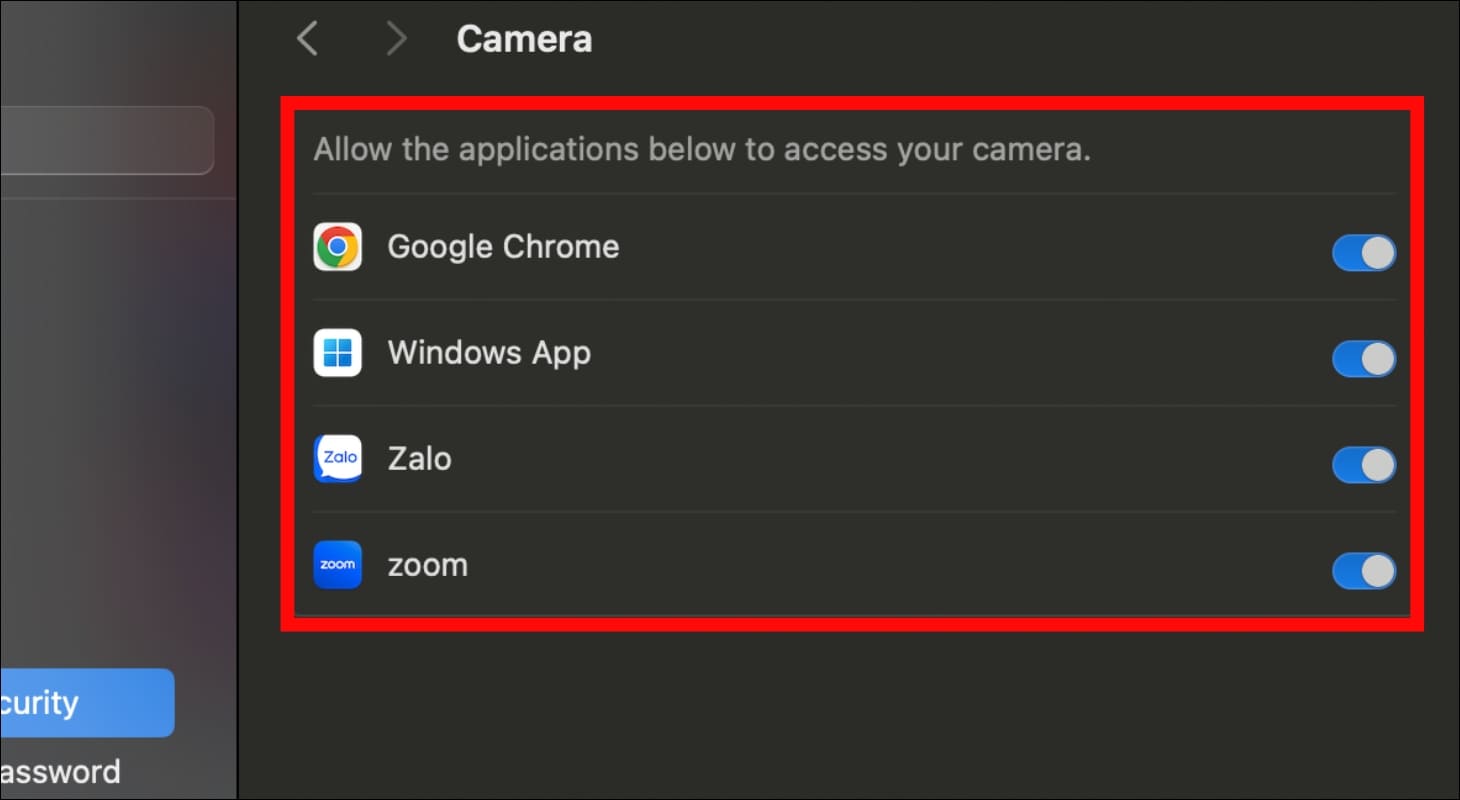Select the Windows App text label
1460x800 pixels.
click(x=489, y=353)
